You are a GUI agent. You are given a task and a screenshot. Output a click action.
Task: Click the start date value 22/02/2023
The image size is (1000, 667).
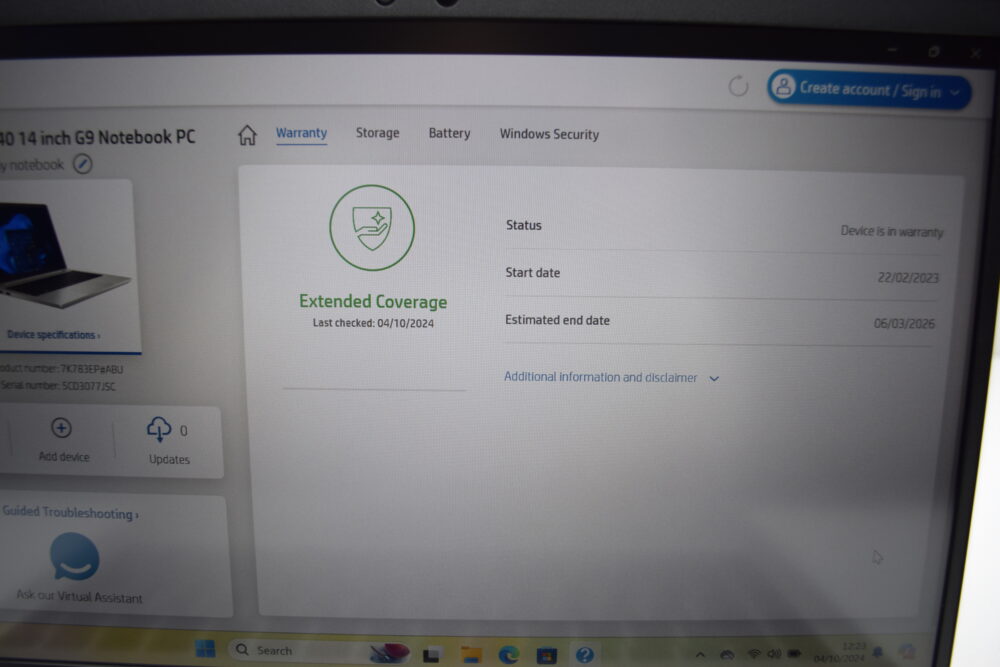[x=908, y=277]
